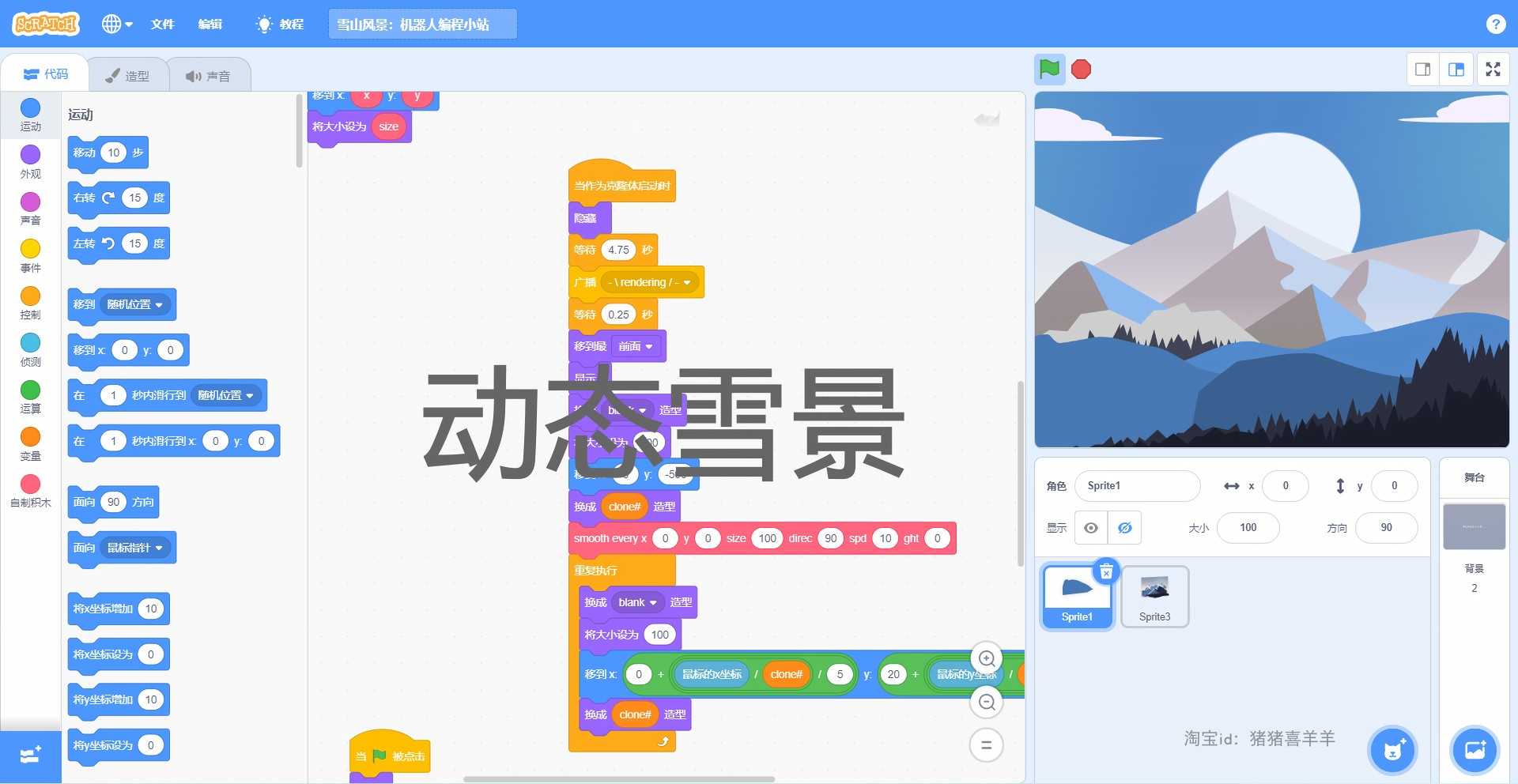Select the 事件 block category
Viewport: 1518px width, 784px height.
[x=30, y=256]
